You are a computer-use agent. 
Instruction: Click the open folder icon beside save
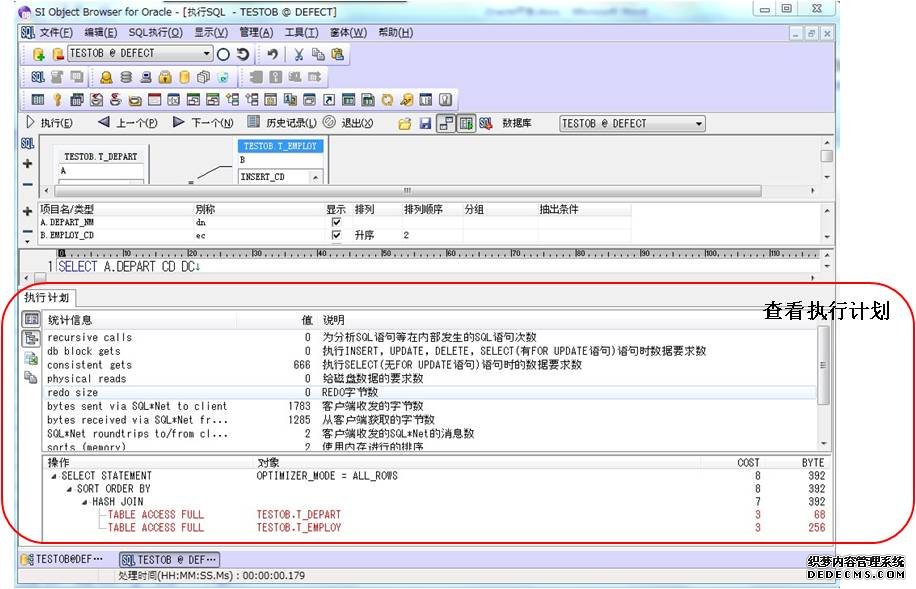405,124
